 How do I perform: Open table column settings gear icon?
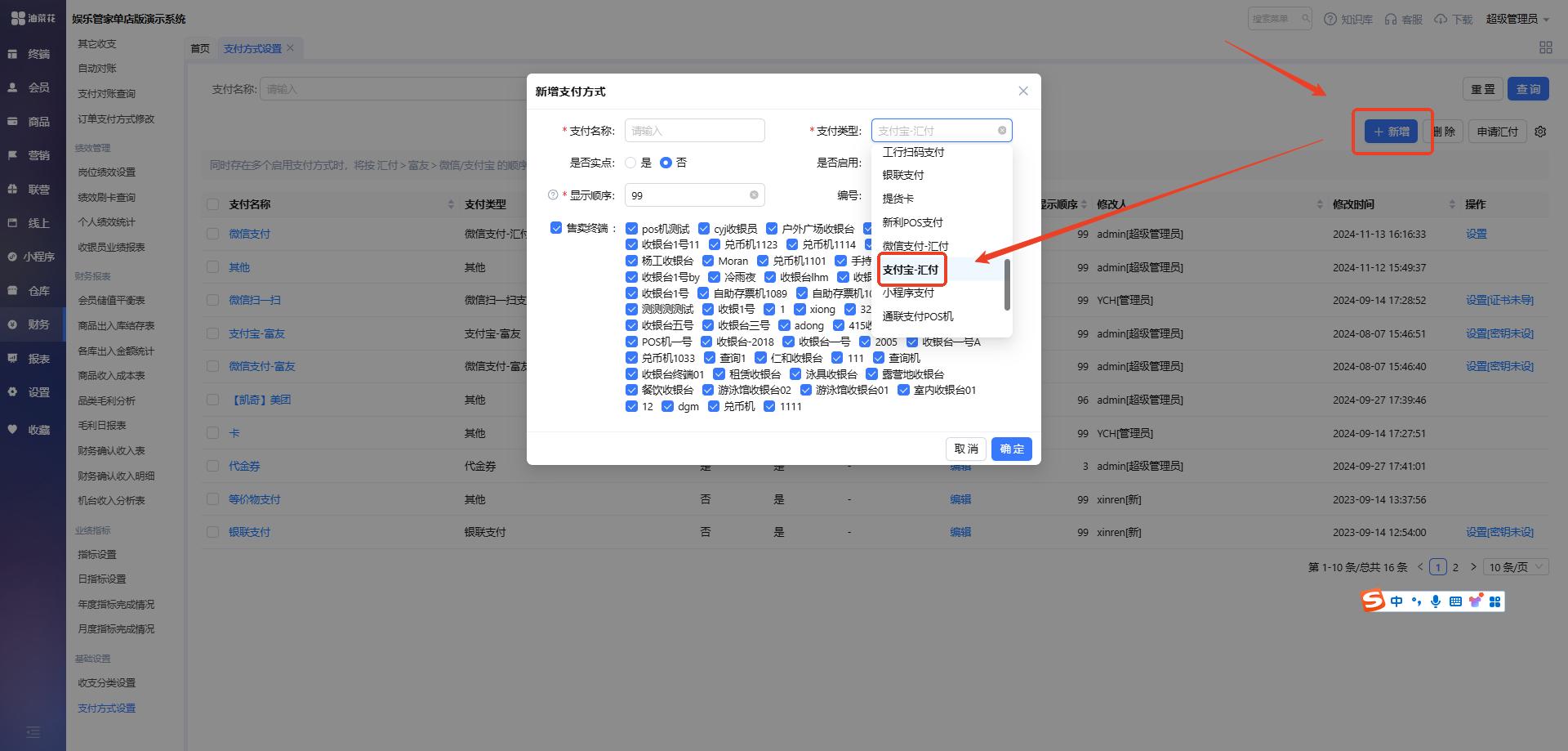(1540, 132)
